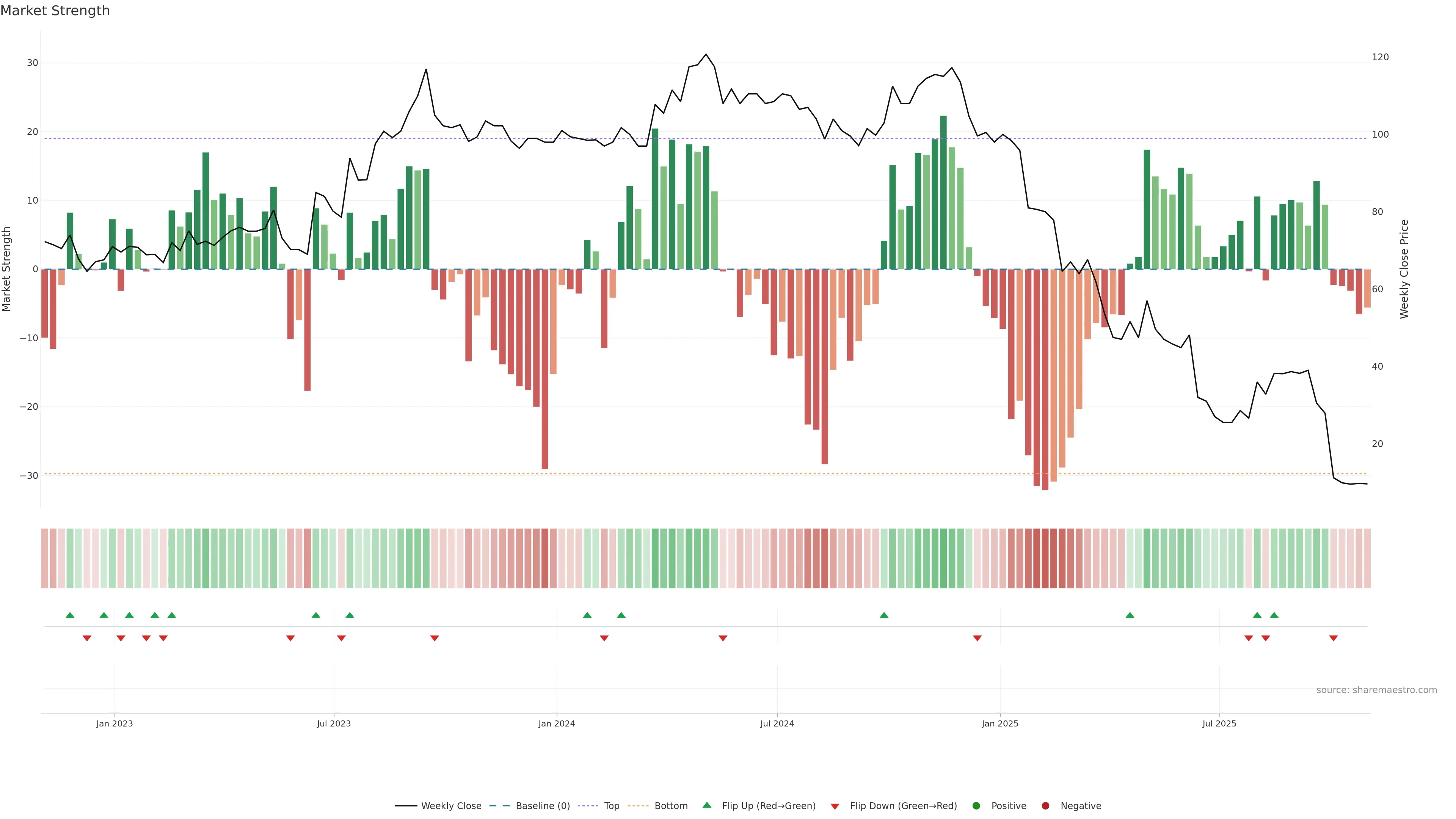Viewport: 1456px width, 819px height.
Task: Click the Jan 2023 x-axis label
Action: pyautogui.click(x=114, y=723)
